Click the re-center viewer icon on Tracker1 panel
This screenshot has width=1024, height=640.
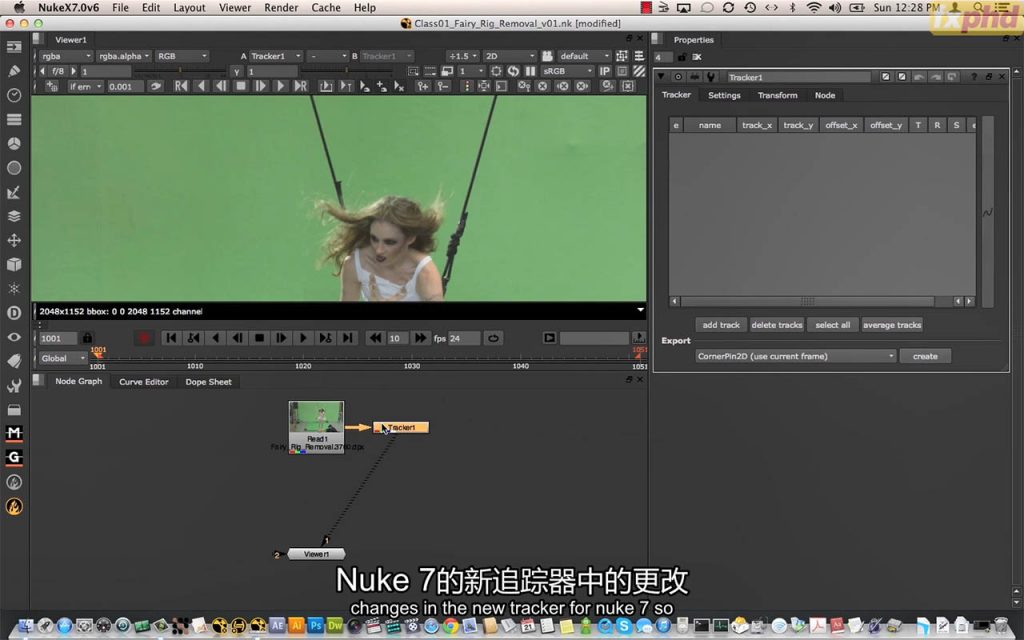pos(678,77)
